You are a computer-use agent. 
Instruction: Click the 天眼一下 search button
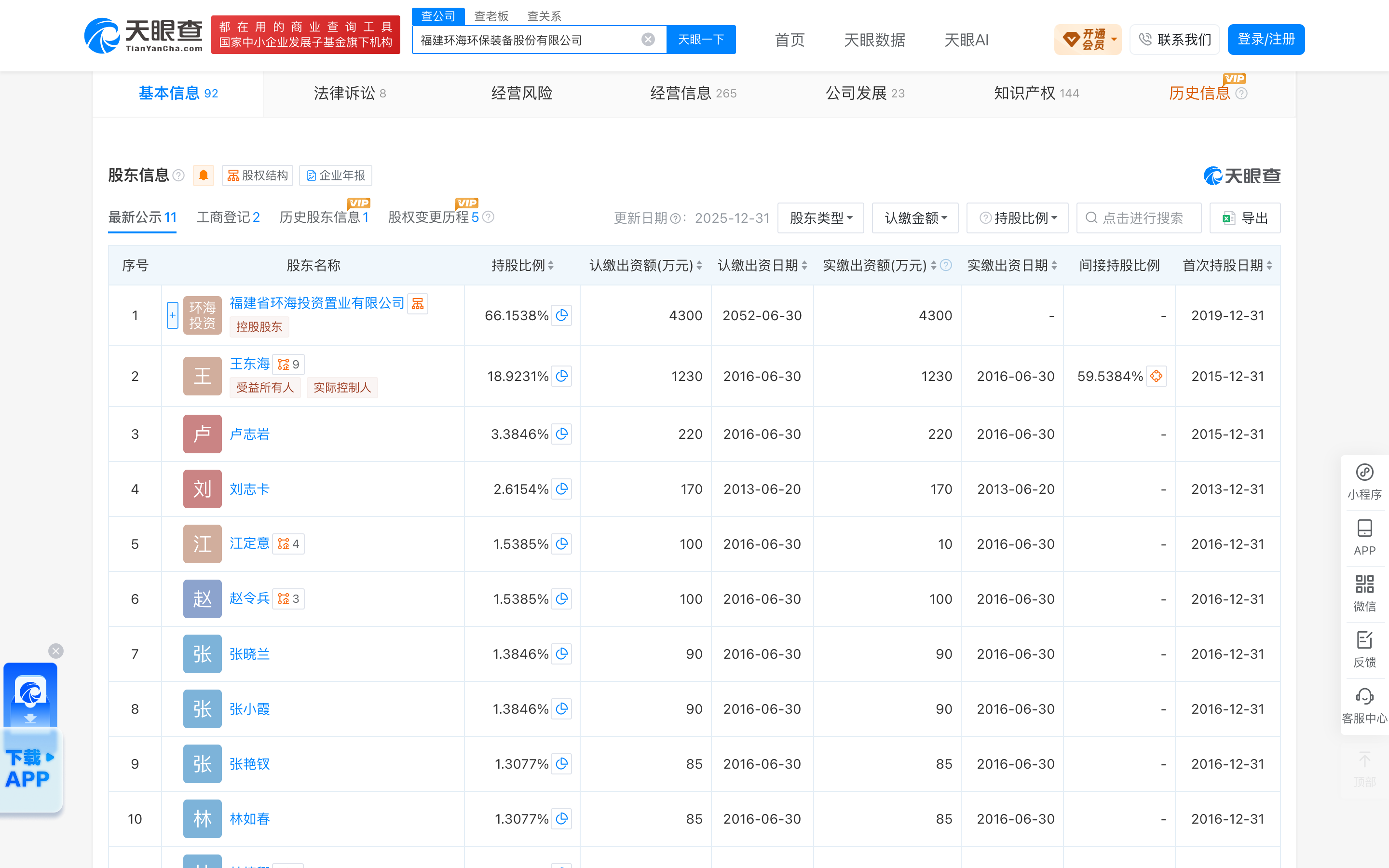click(x=701, y=40)
